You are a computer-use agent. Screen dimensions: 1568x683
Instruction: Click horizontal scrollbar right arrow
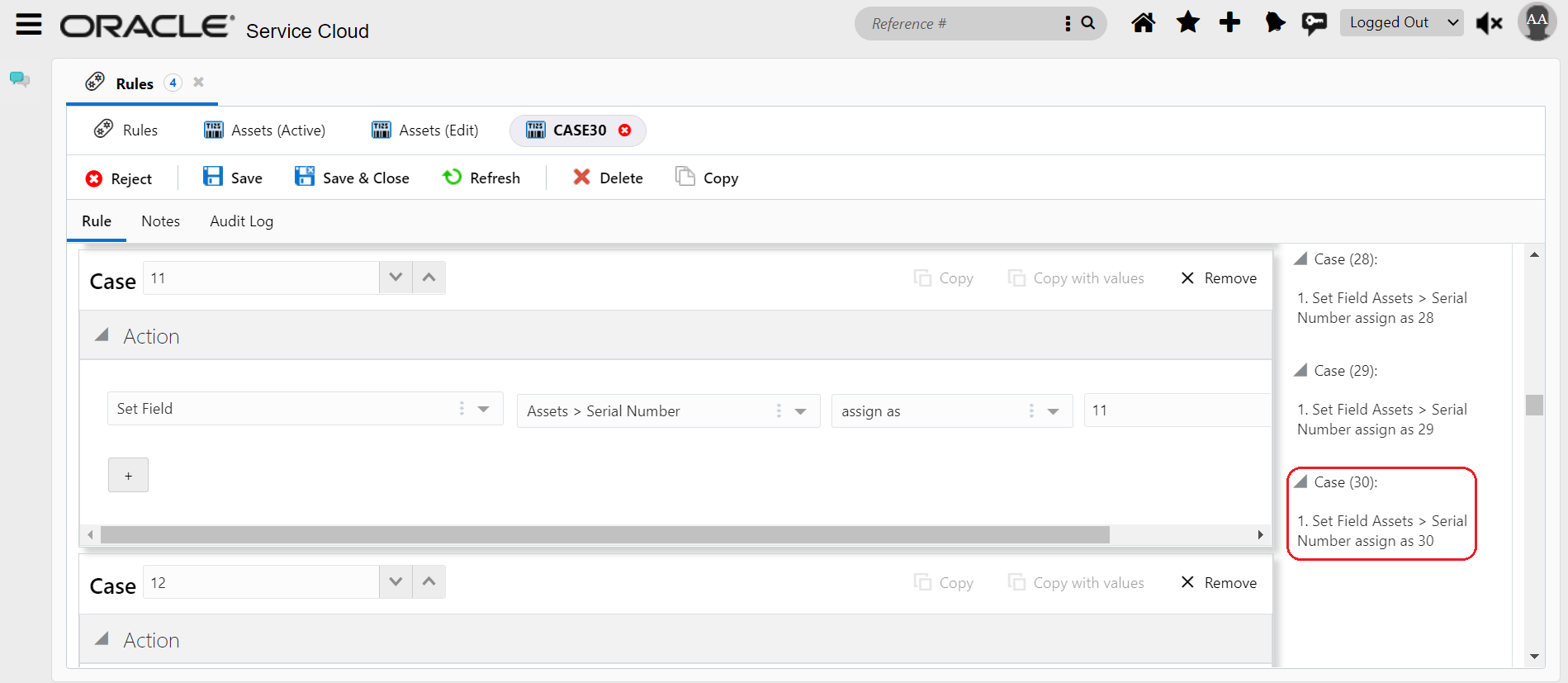pos(1260,535)
